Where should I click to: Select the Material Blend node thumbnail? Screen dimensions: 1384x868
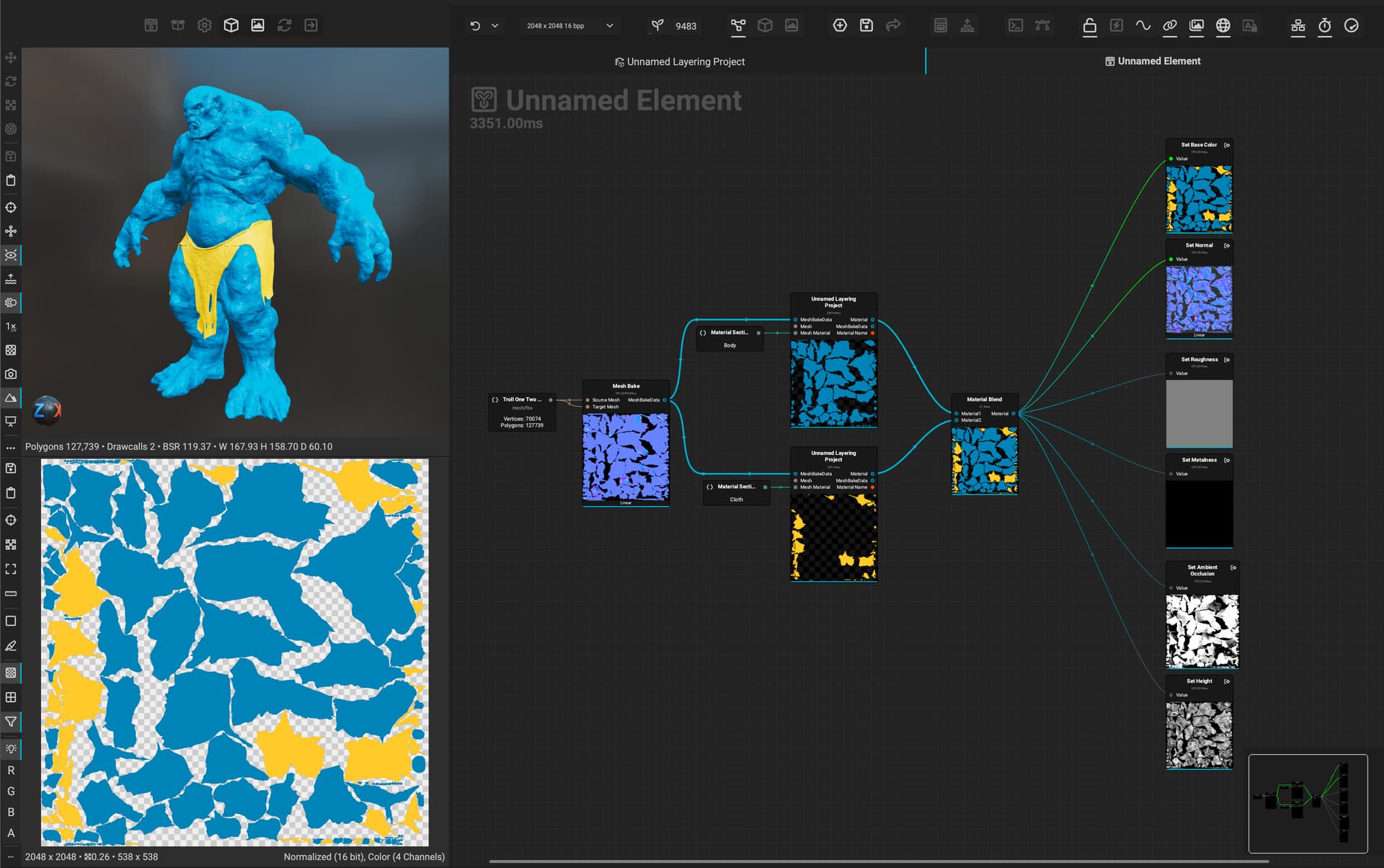coord(984,460)
